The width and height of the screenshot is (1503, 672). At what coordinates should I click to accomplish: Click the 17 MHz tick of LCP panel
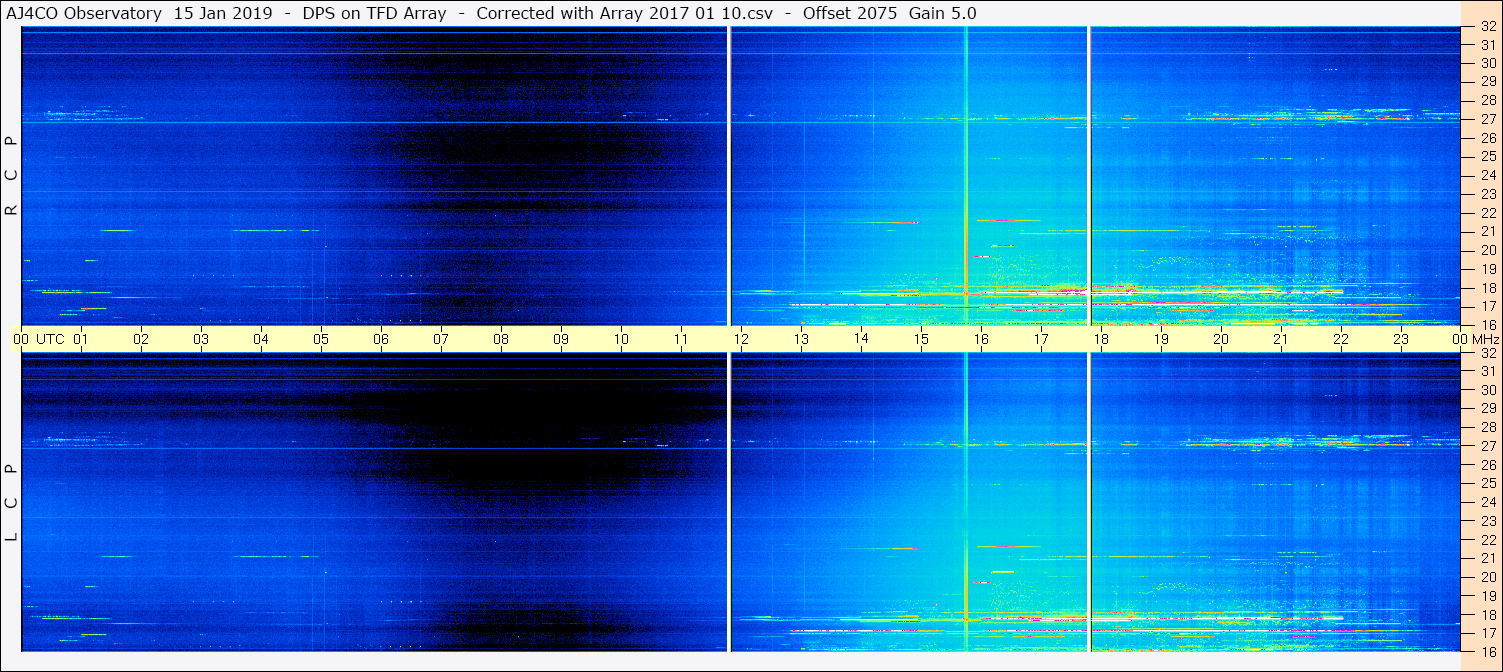pos(1488,633)
